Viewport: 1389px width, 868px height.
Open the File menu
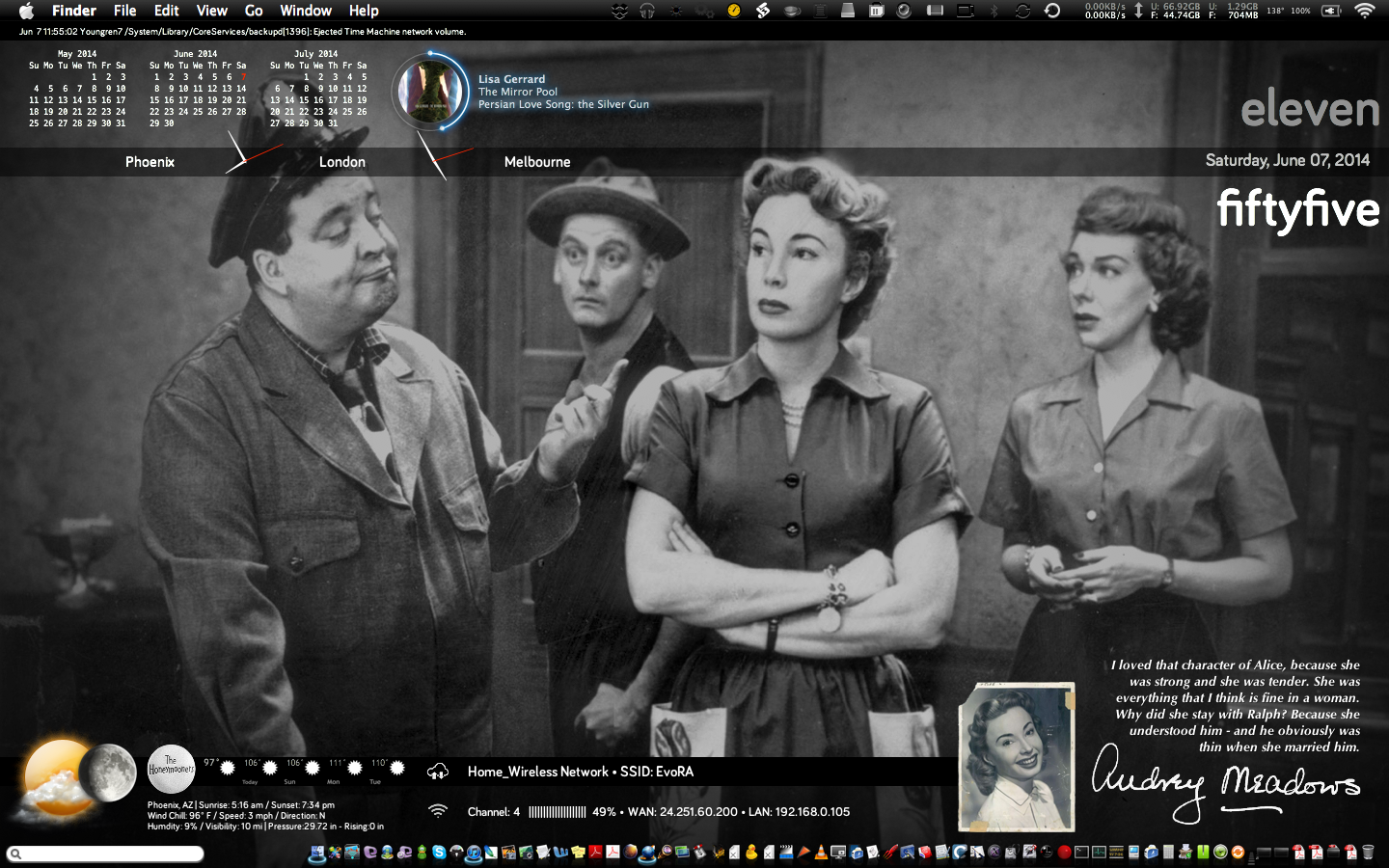(124, 11)
